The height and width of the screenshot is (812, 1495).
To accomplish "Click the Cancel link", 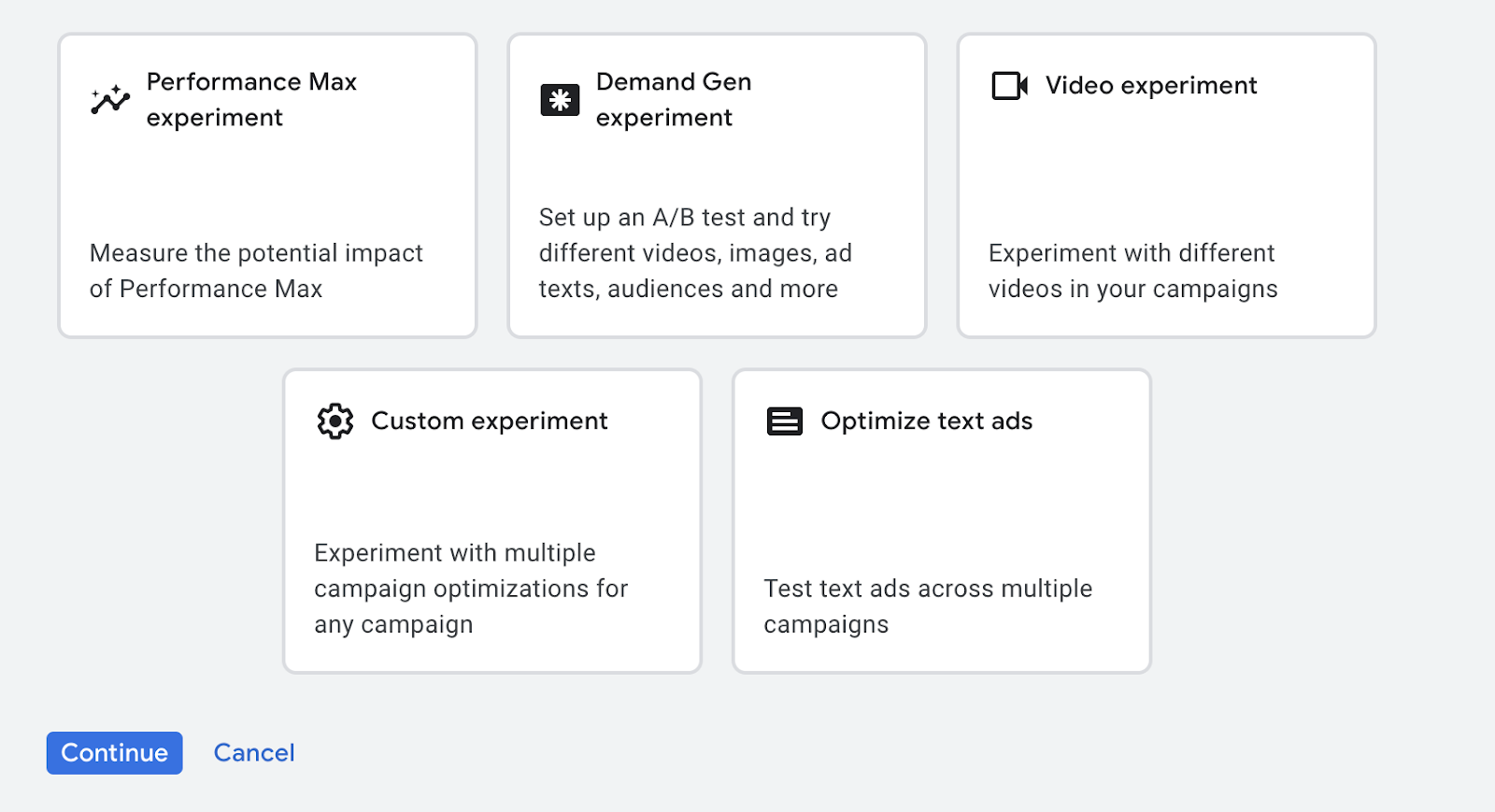I will click(254, 753).
